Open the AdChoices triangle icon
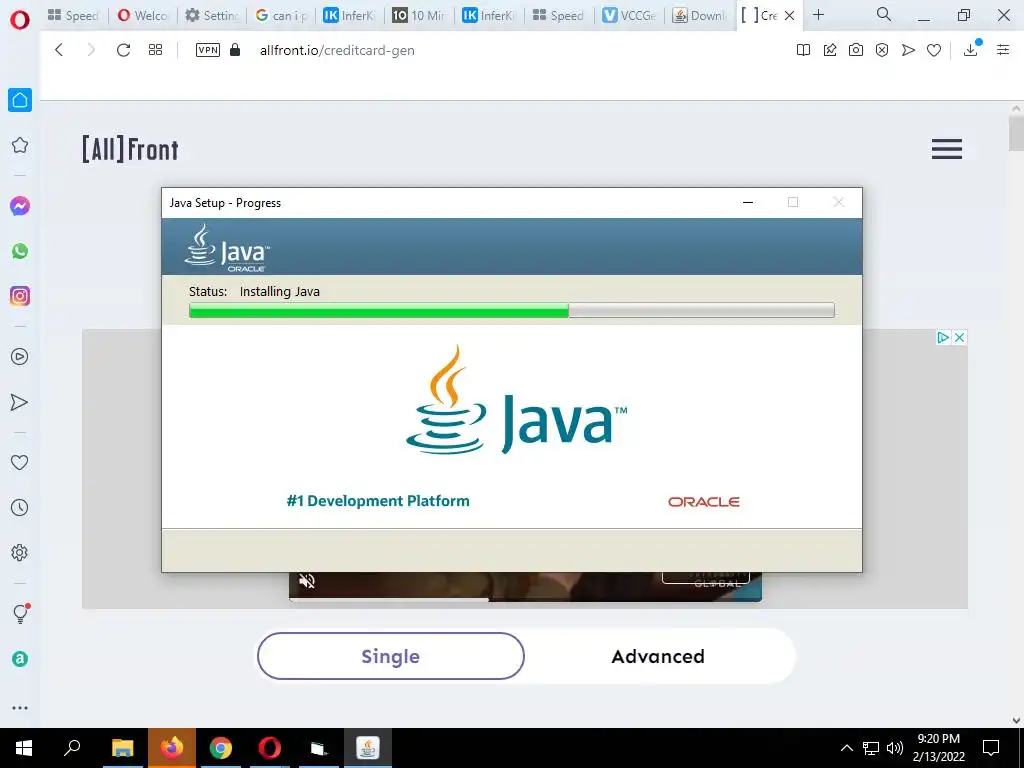Viewport: 1024px width, 768px height. [x=943, y=338]
